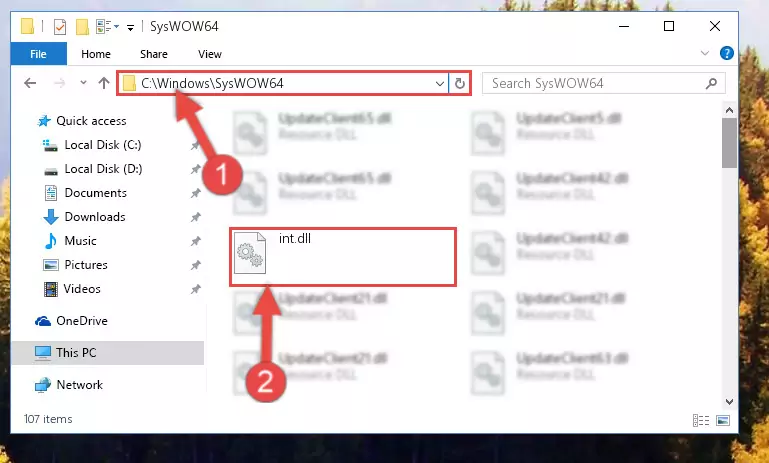Viewport: 769px width, 463px height.
Task: Open the Share ribbon tab
Action: [x=154, y=54]
